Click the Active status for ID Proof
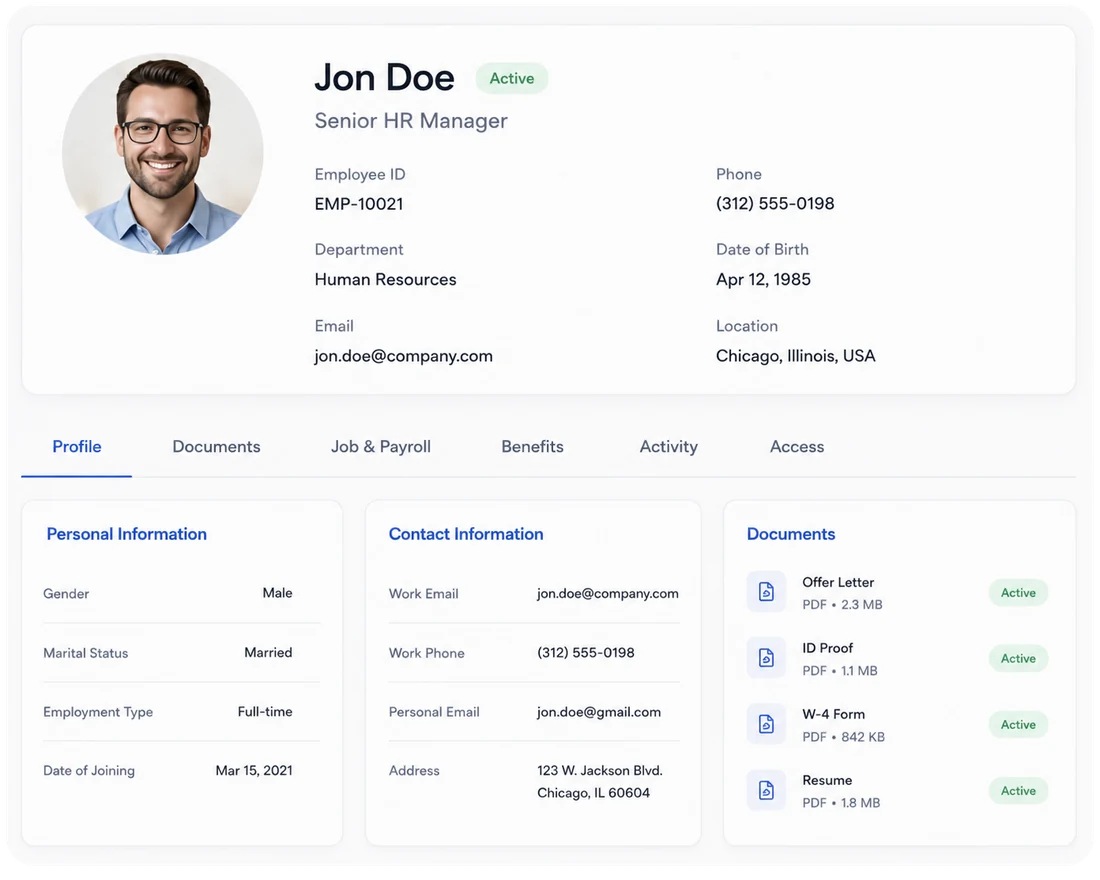The image size is (1100, 880). coord(1018,659)
